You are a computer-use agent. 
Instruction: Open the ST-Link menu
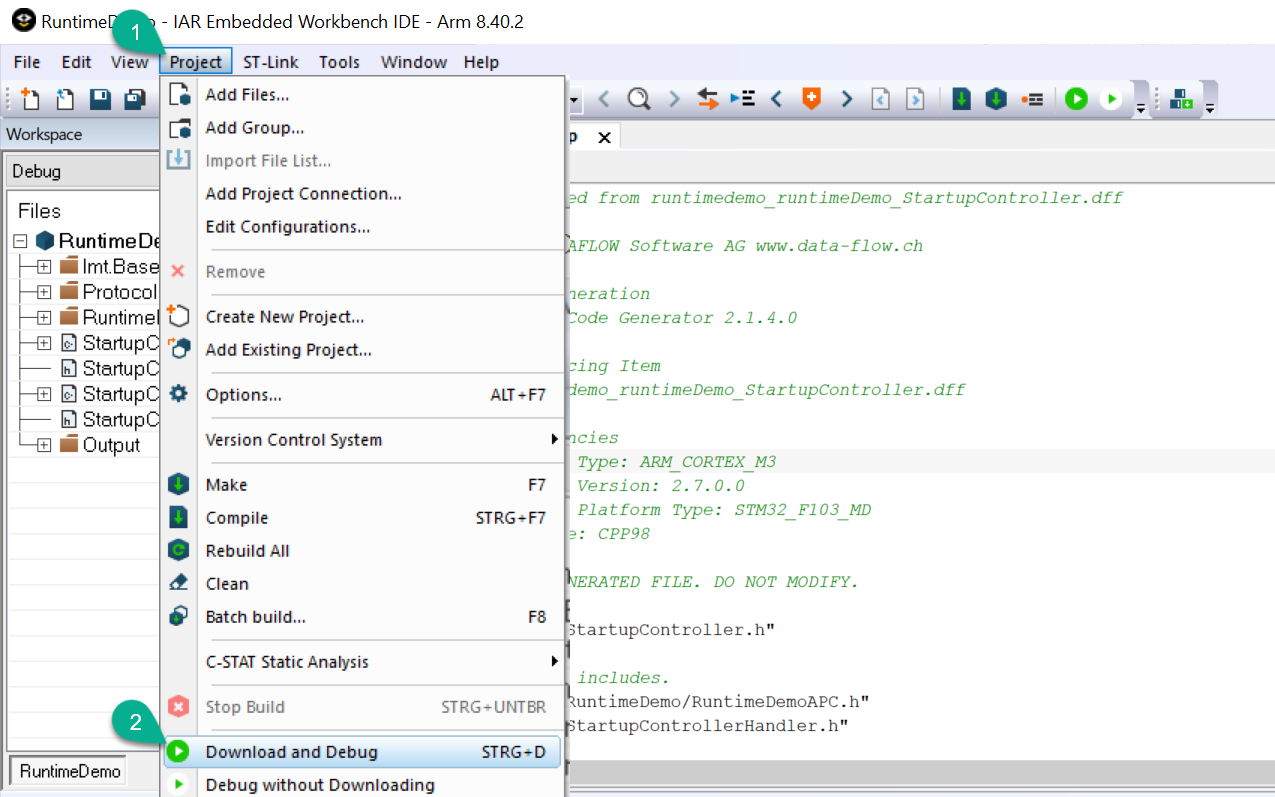[x=270, y=62]
